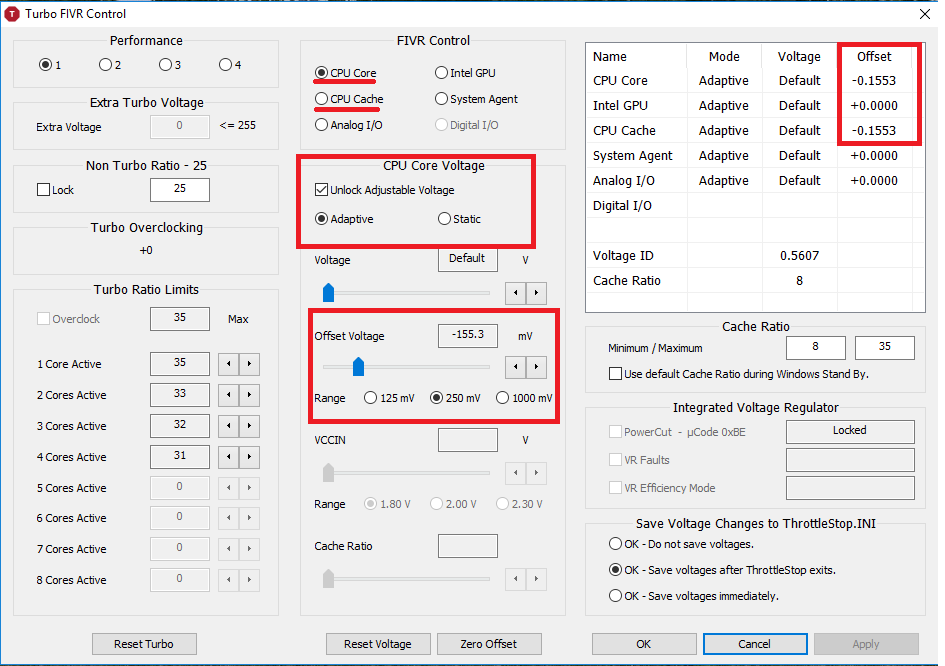Click the 1 Core Active value field

[x=180, y=363]
